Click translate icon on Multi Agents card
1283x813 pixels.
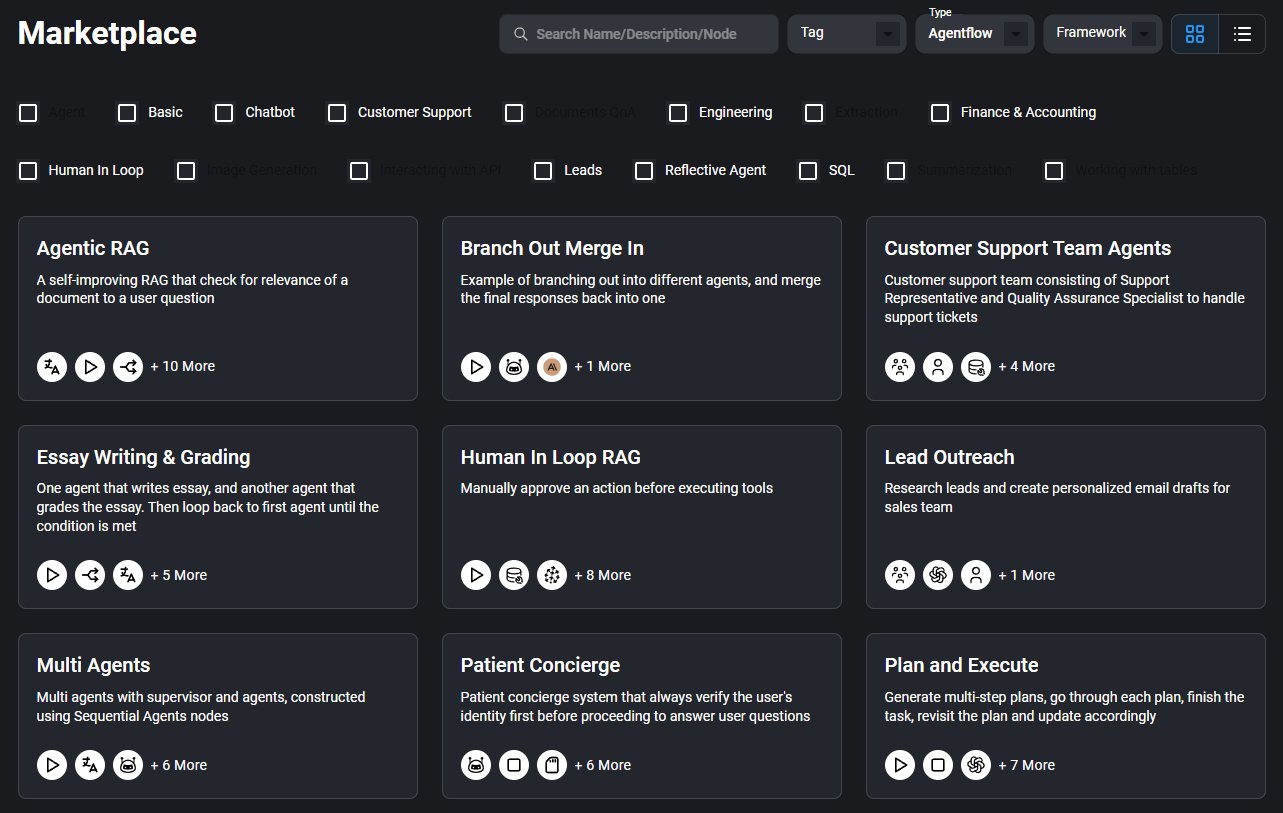[x=90, y=765]
